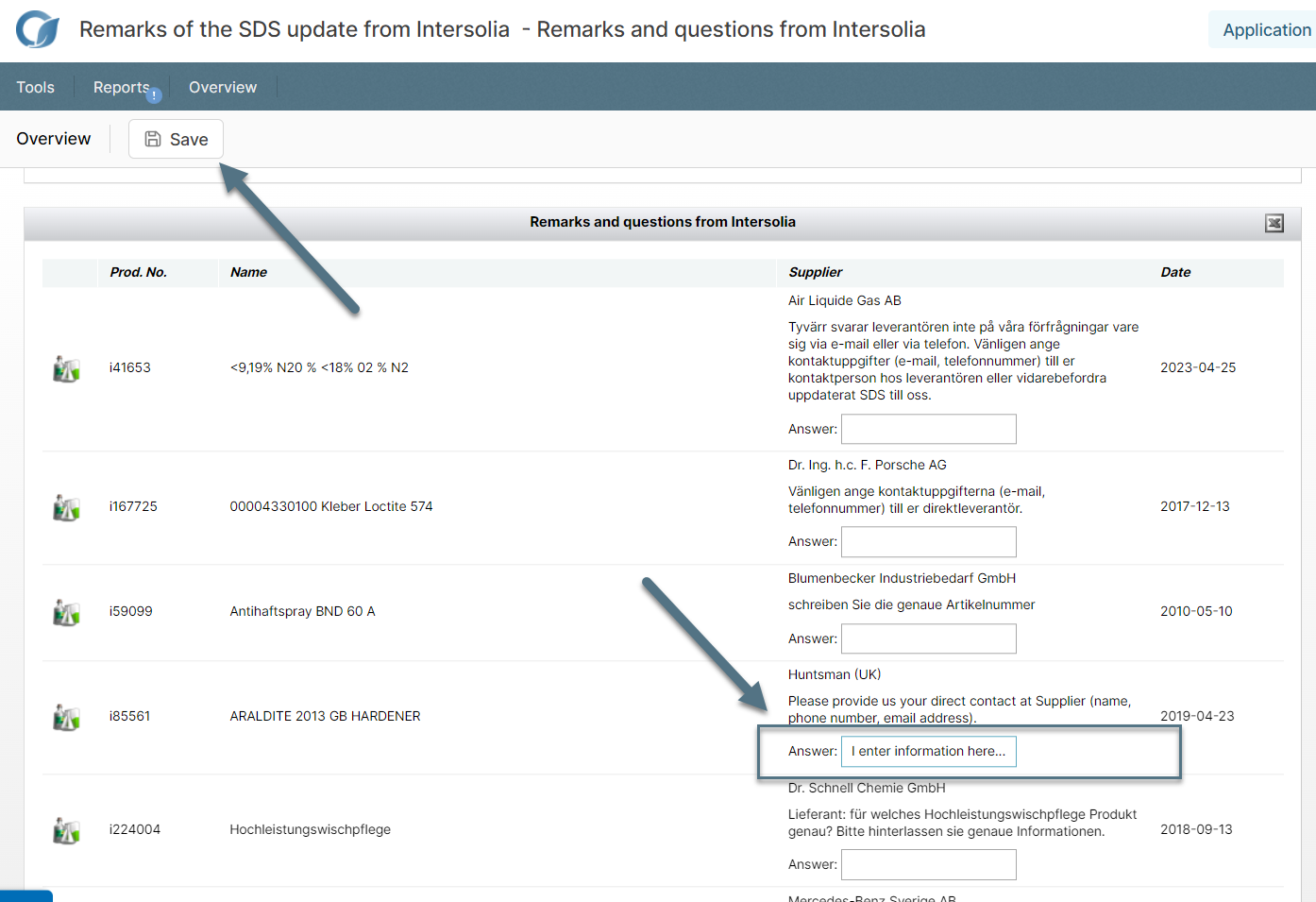This screenshot has width=1316, height=902.
Task: Click the Intersolia swirl logo
Action: tap(38, 29)
